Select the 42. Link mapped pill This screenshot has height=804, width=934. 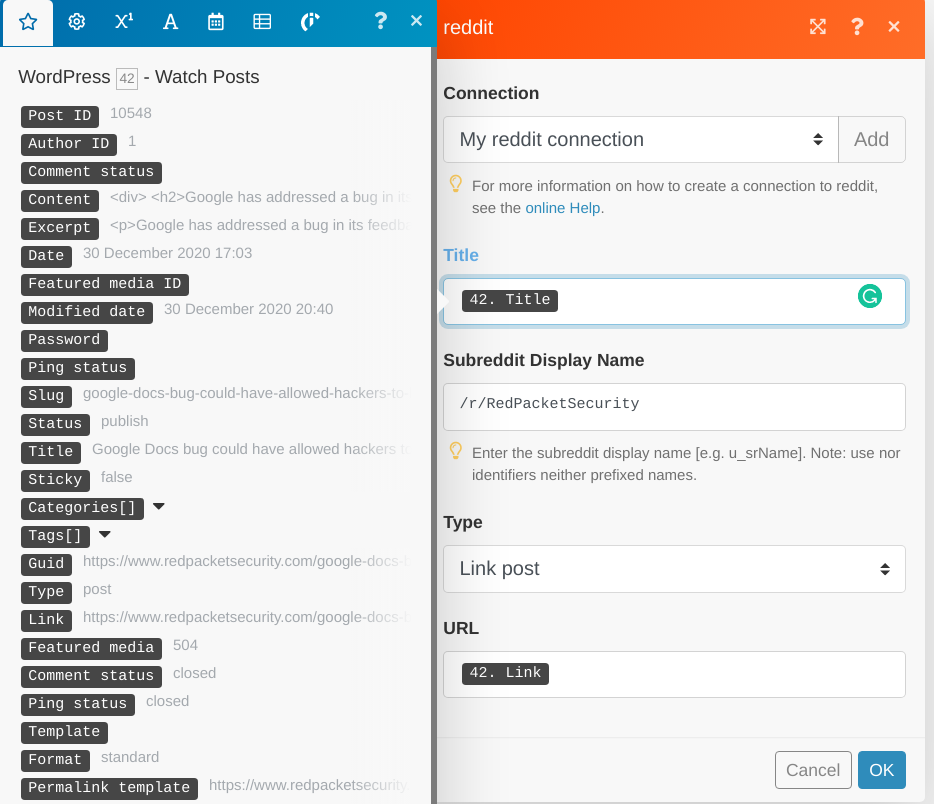pos(505,674)
